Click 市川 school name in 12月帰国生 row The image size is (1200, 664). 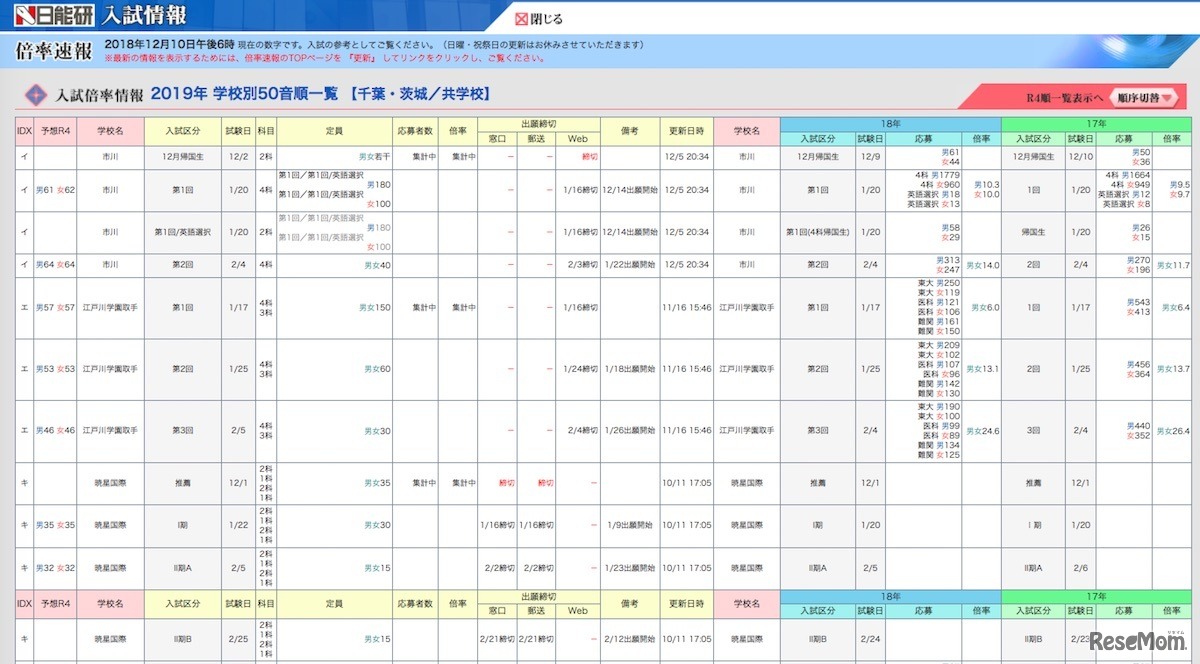point(110,156)
